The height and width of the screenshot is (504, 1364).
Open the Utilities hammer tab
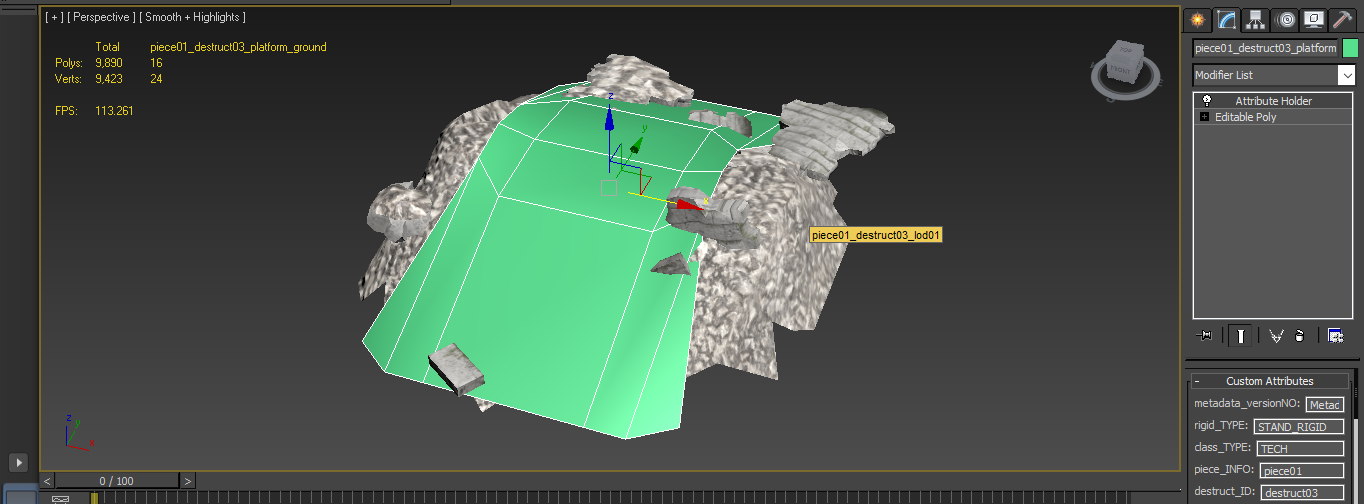point(1343,19)
